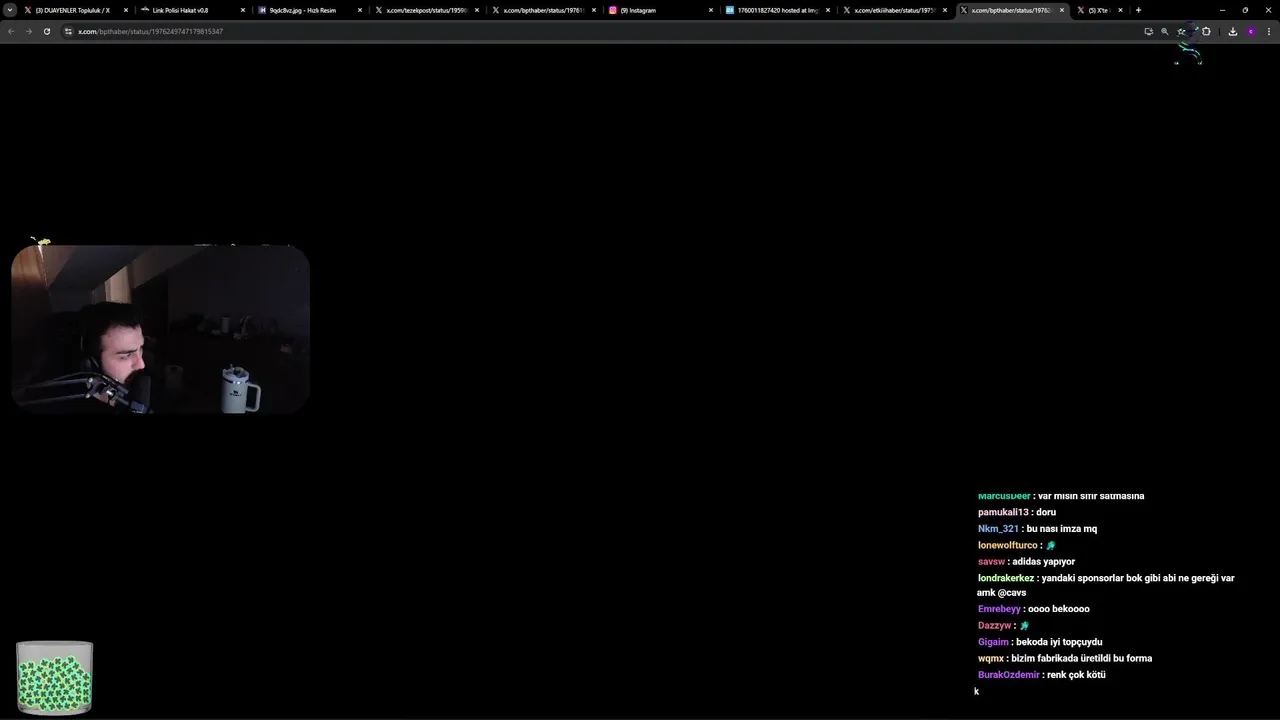The height and width of the screenshot is (720, 1280).
Task: Click the streamer webcam overlay
Action: 160,329
